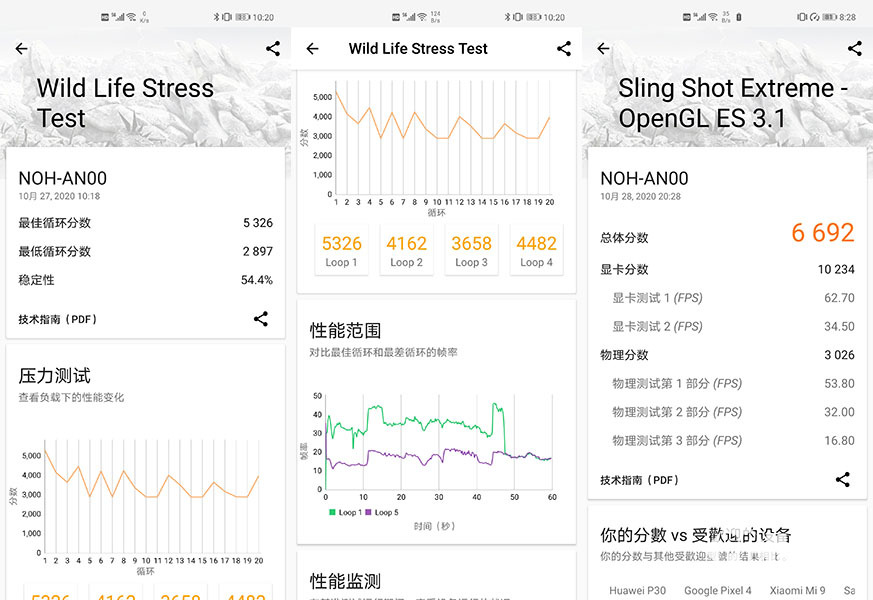Tap 显卡分数 value 10 234

click(x=836, y=270)
